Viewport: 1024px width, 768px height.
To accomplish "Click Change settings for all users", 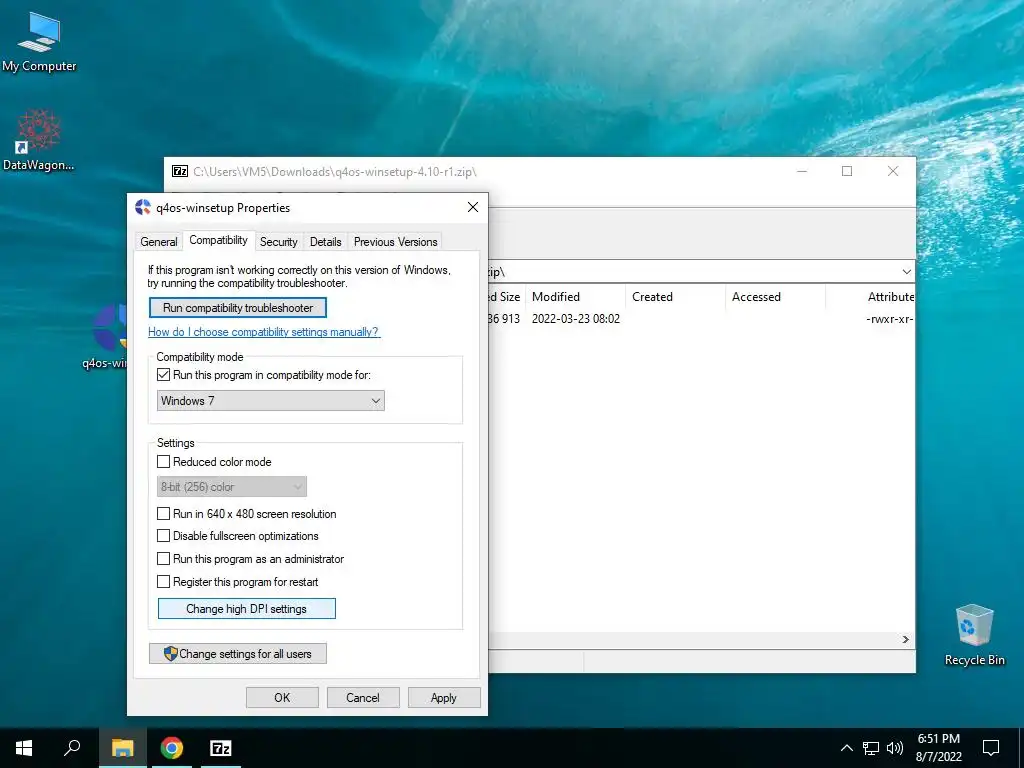I will coord(238,654).
